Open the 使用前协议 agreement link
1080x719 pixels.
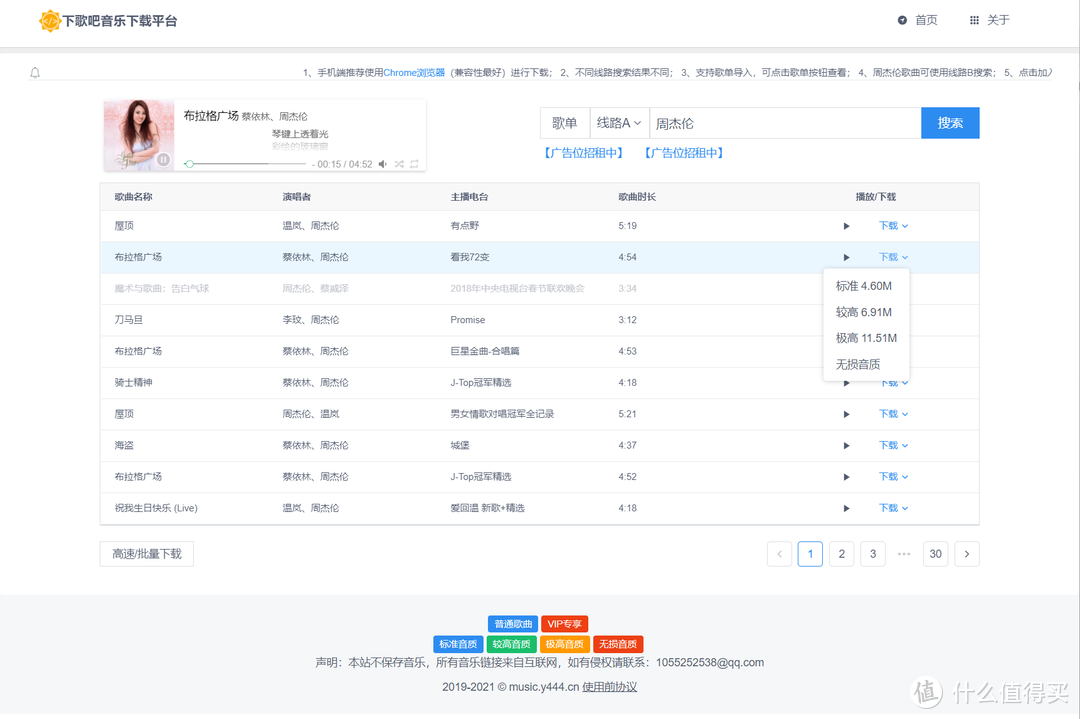pos(610,687)
